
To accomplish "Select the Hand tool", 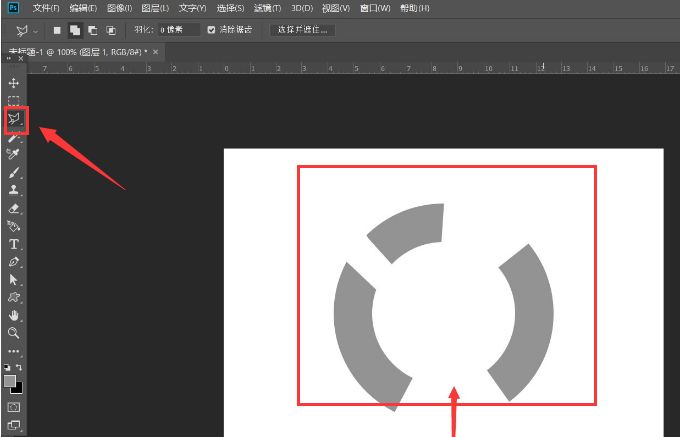I will tap(14, 315).
